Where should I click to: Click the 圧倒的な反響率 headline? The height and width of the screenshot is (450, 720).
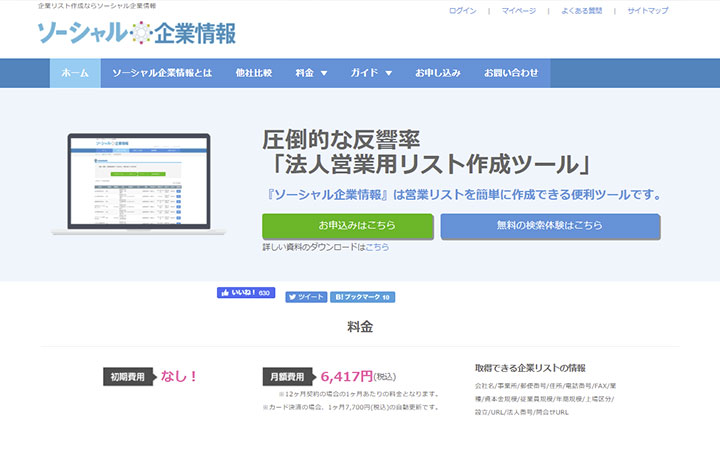pos(341,140)
